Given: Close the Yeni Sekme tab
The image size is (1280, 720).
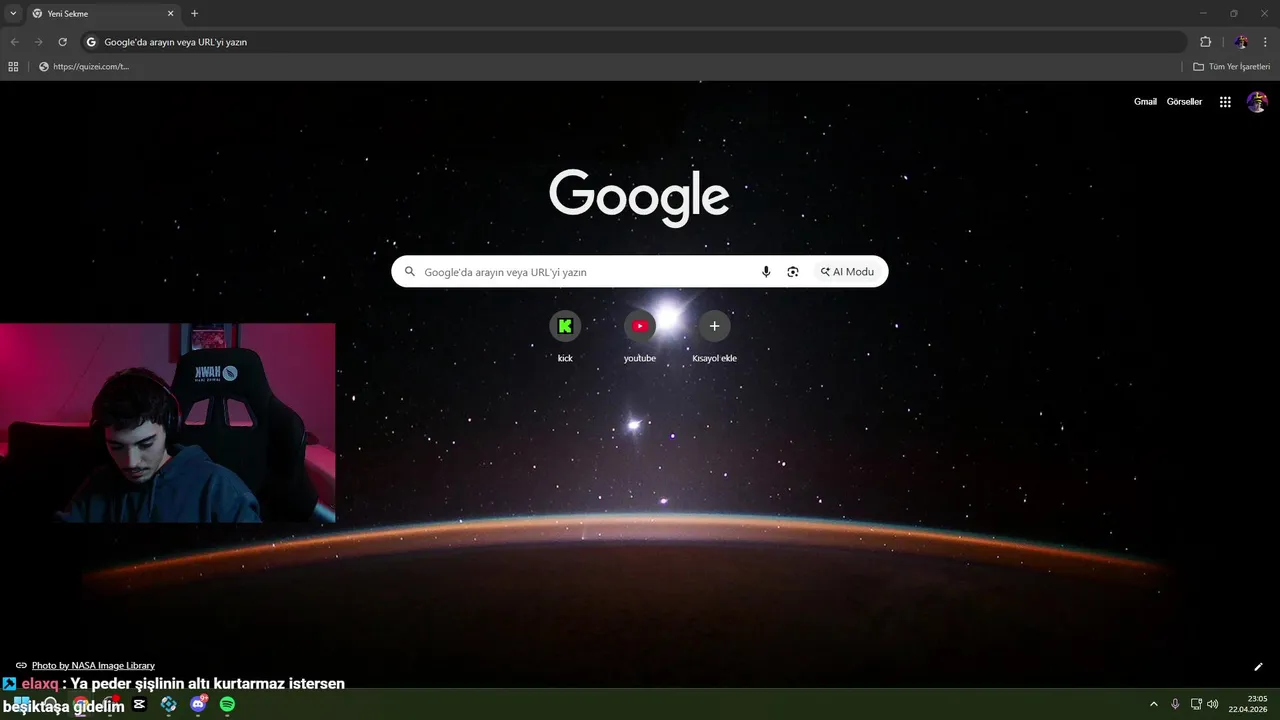Looking at the screenshot, I should click(170, 14).
